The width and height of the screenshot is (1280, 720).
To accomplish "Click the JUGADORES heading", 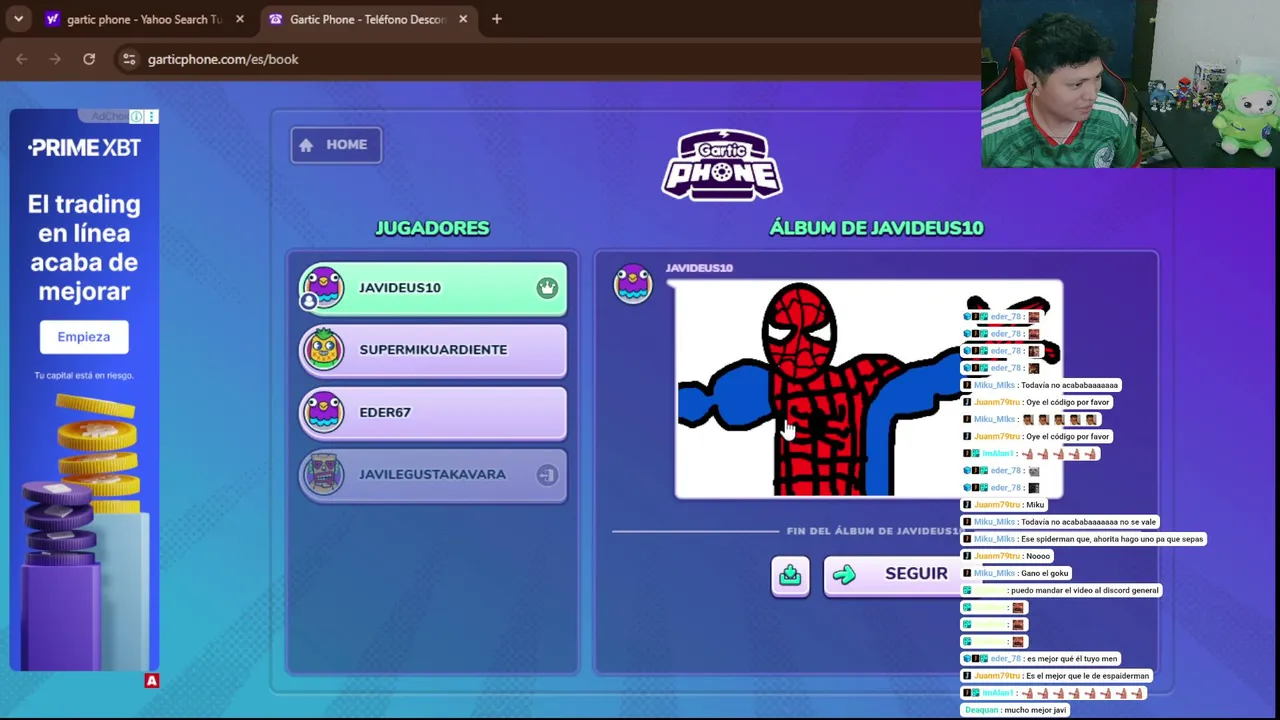I will coord(432,228).
